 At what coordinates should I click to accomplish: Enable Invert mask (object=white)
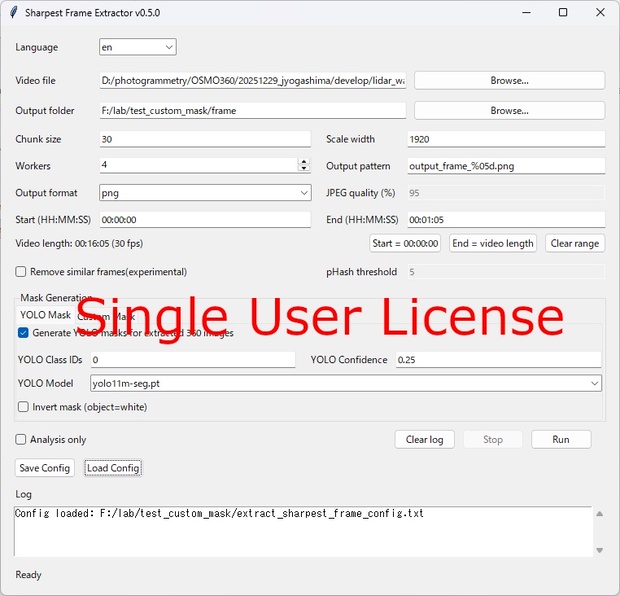[23, 407]
